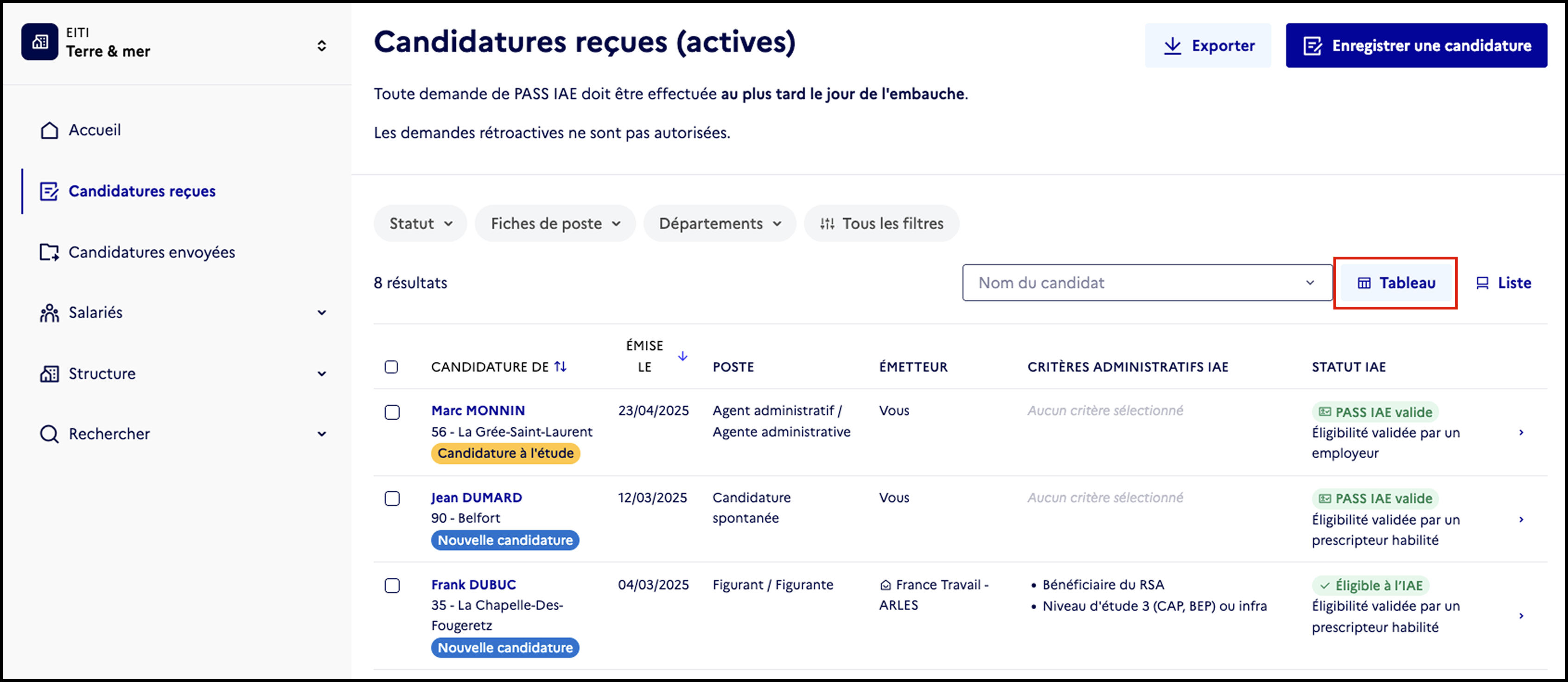
Task: Check the Jean DUMARD row checkbox
Action: 392,499
